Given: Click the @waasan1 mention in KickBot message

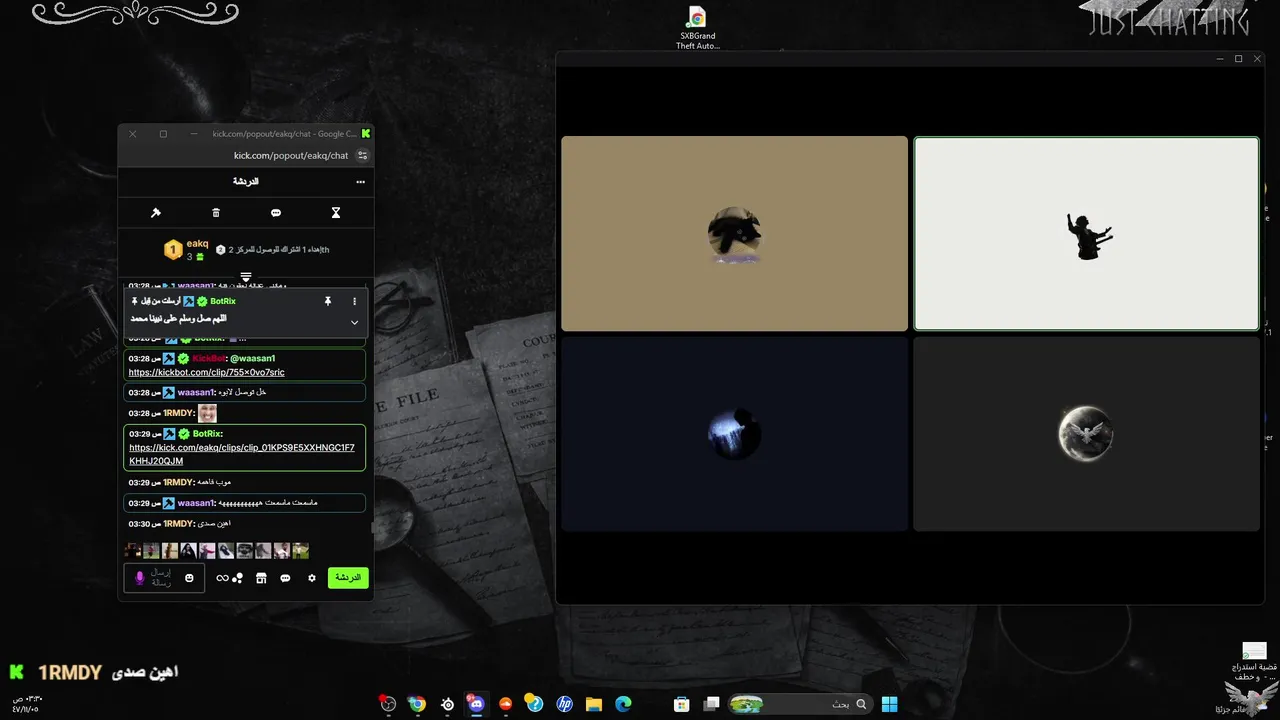Looking at the screenshot, I should (x=253, y=358).
